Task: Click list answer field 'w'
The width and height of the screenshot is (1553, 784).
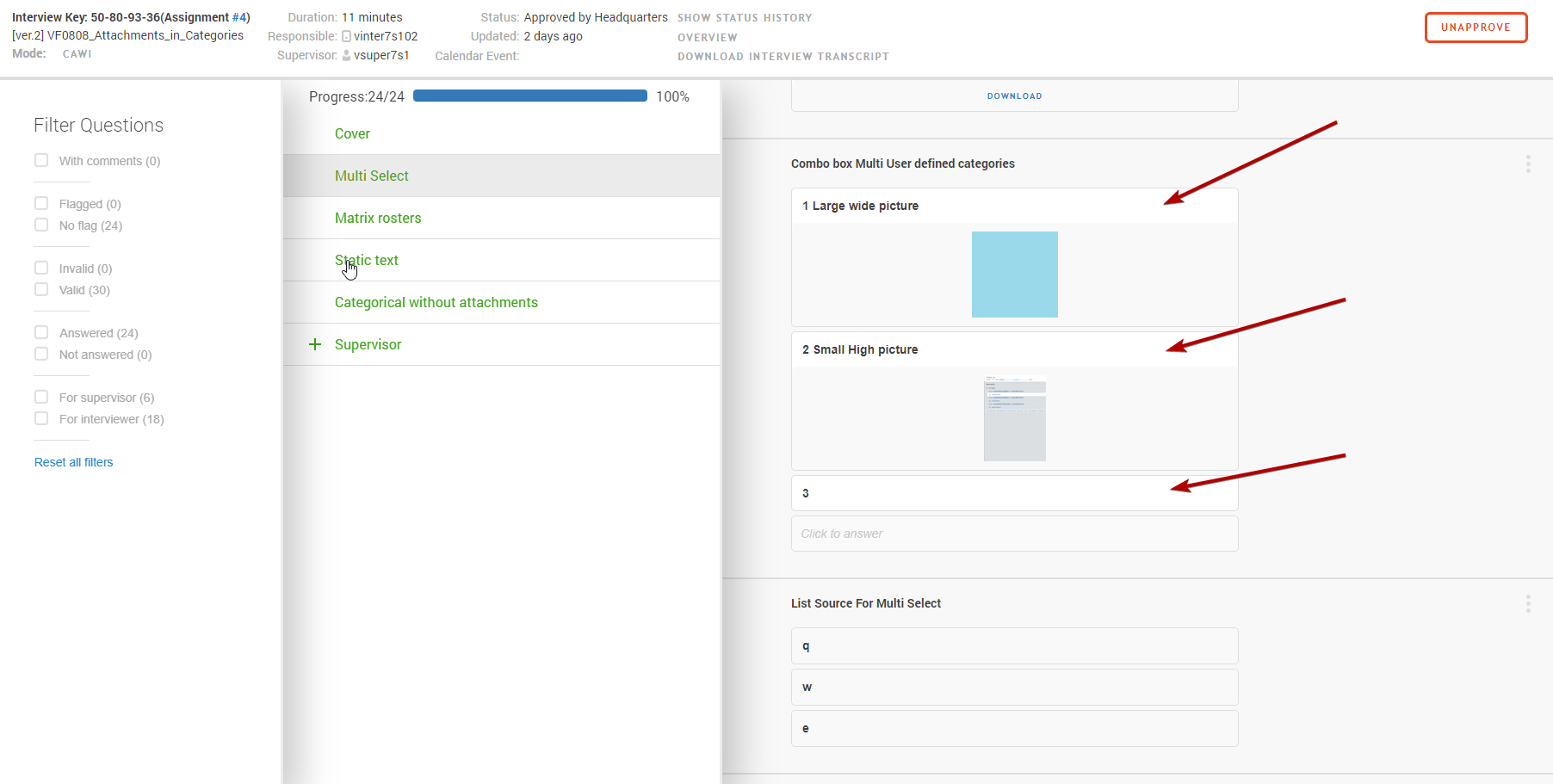Action: (1015, 688)
